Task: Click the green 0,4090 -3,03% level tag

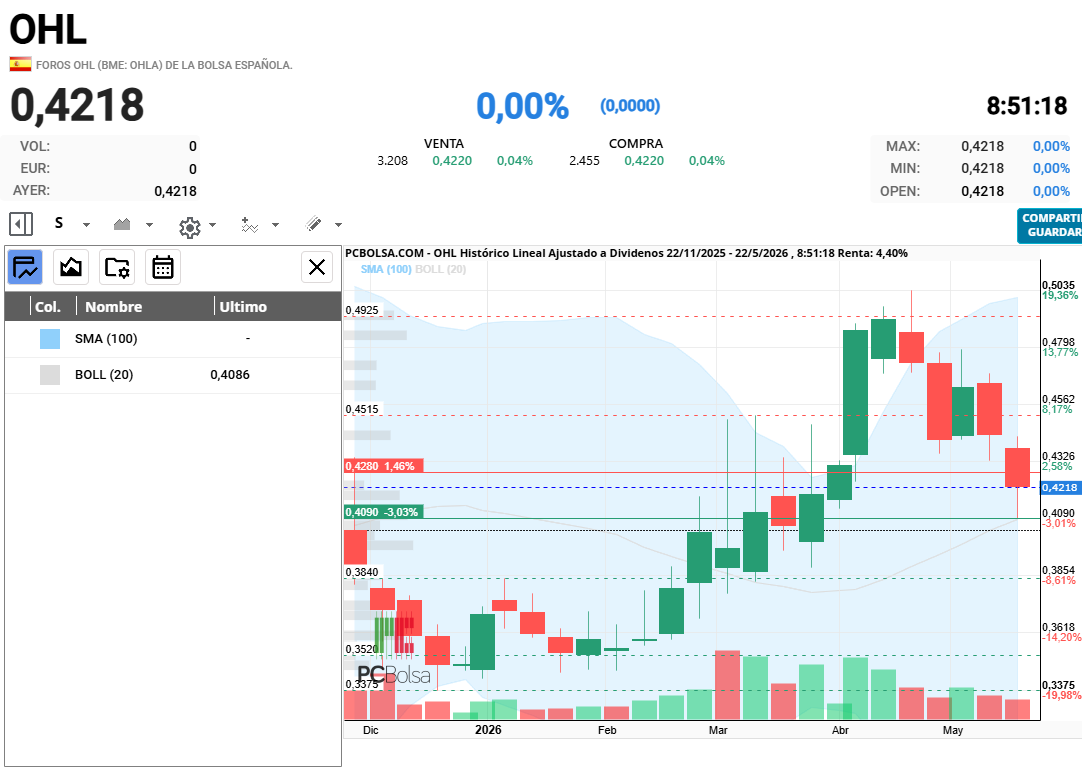Action: (x=384, y=512)
